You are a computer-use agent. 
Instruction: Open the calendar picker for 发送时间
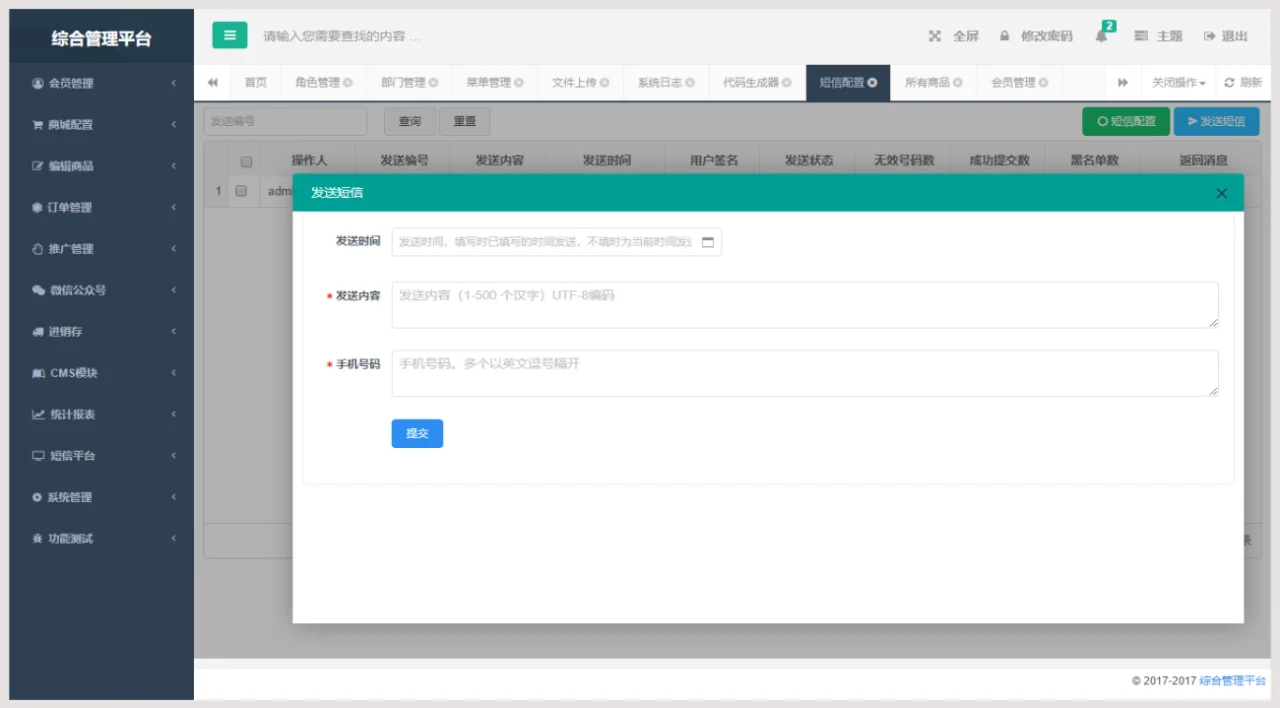tap(707, 241)
